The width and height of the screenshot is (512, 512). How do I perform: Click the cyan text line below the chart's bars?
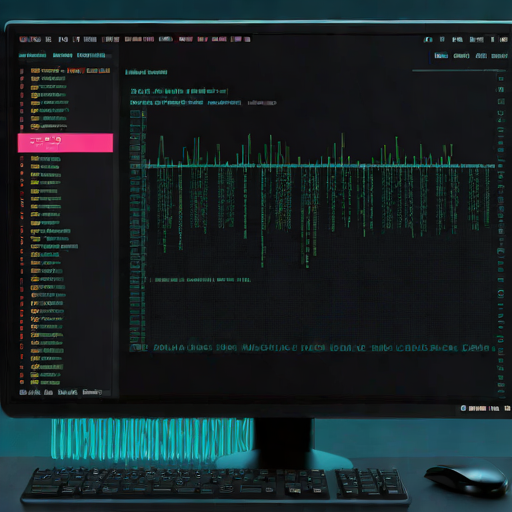(x=203, y=280)
